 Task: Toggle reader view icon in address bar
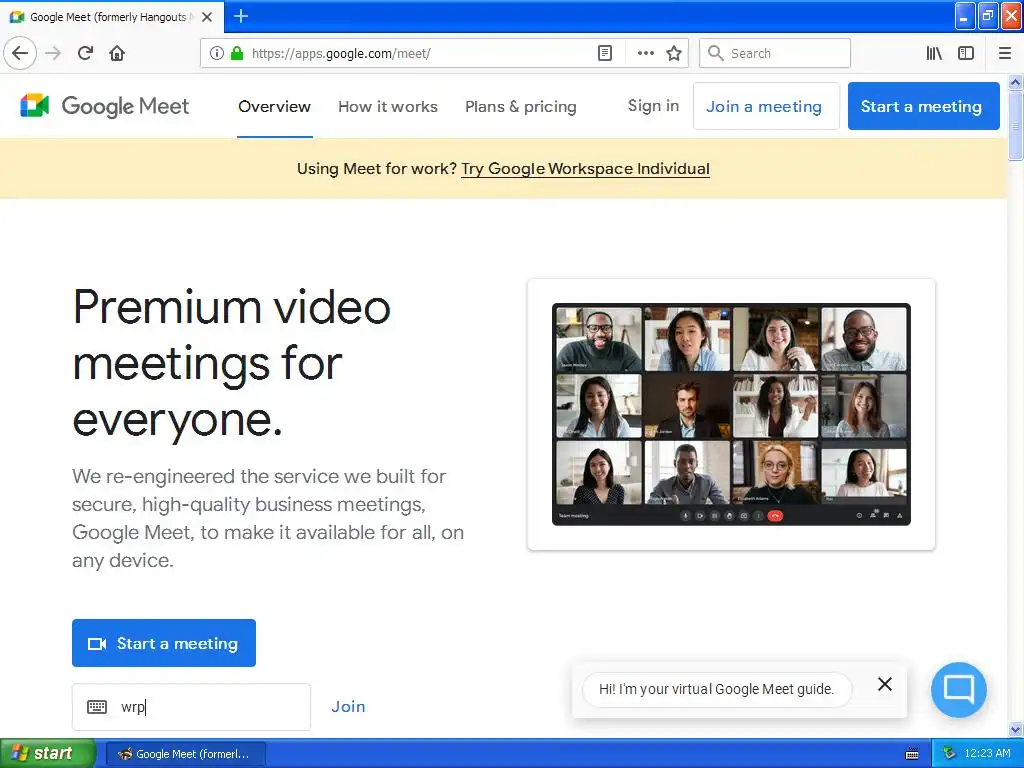click(x=605, y=53)
